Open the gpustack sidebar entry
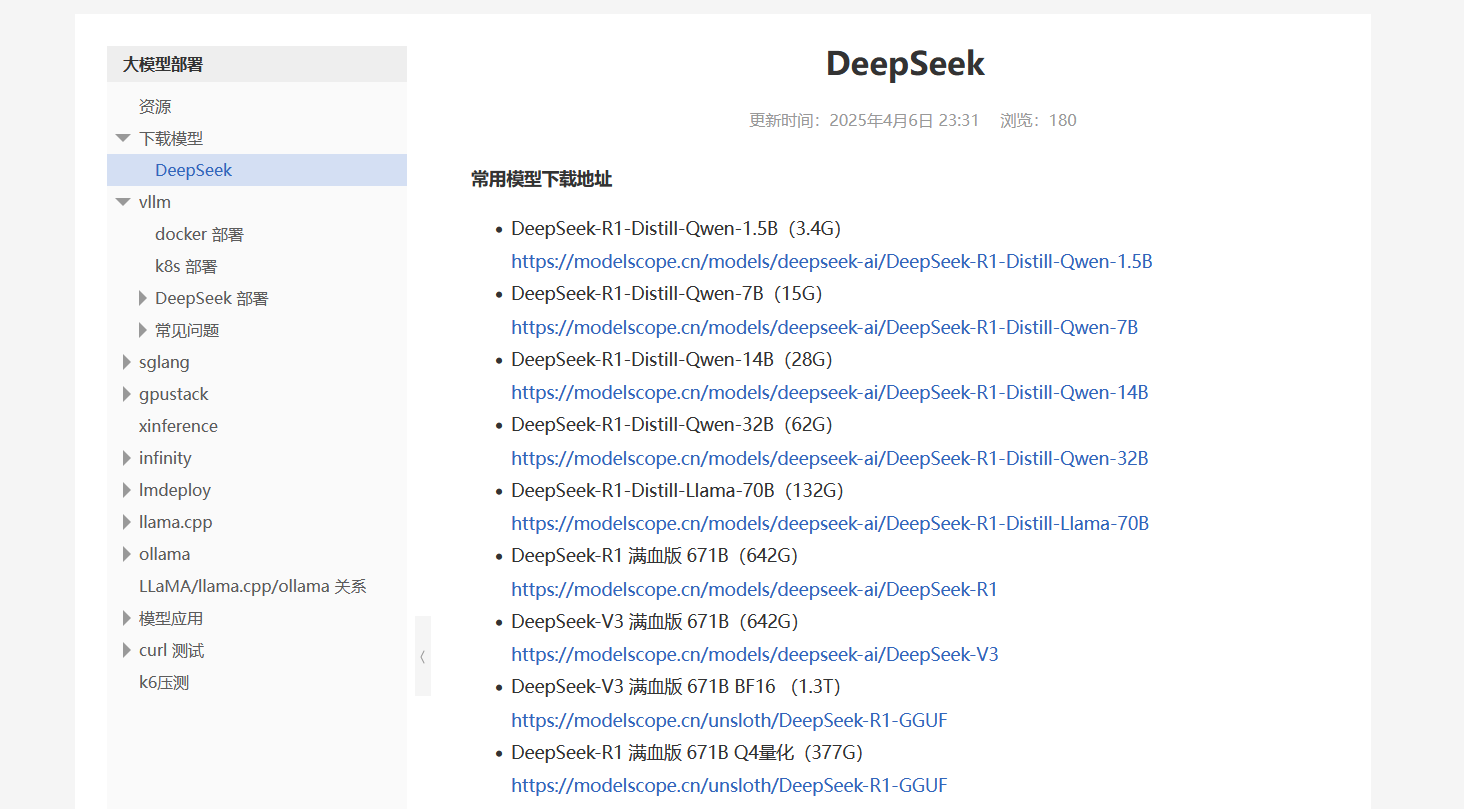Viewport: 1464px width, 809px height. pyautogui.click(x=174, y=394)
